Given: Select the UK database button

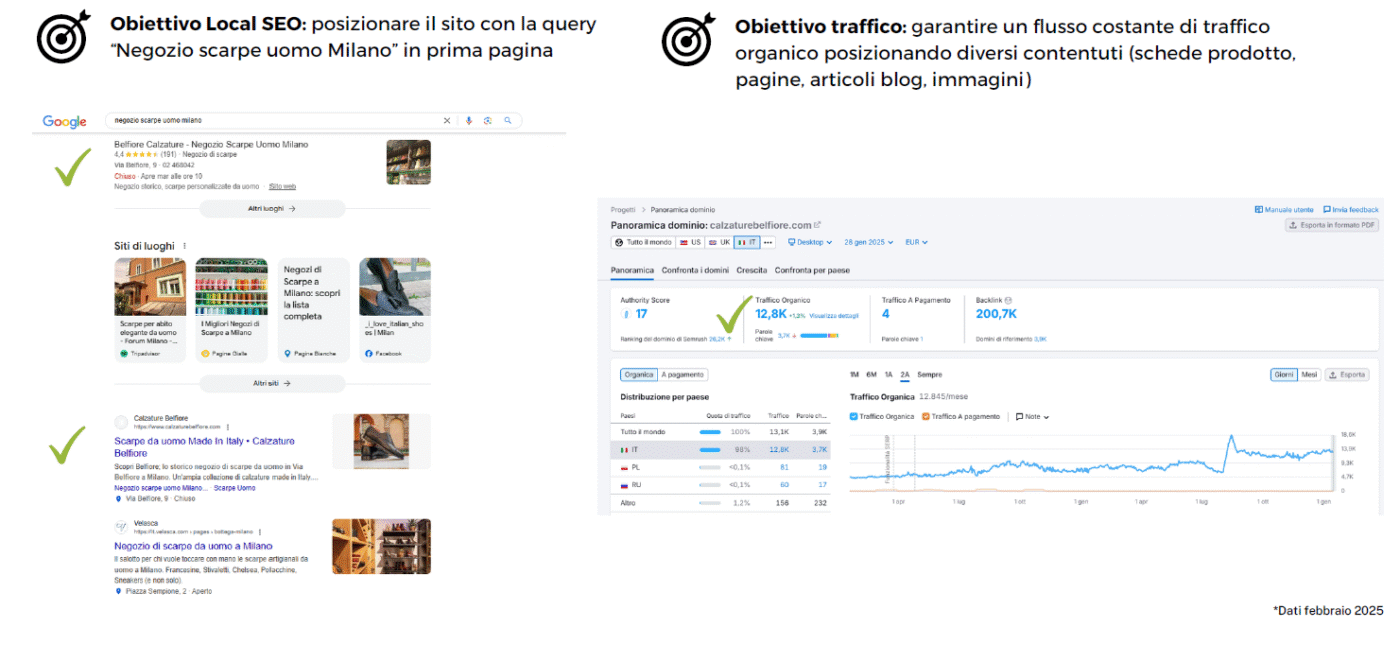Looking at the screenshot, I should pyautogui.click(x=719, y=242).
